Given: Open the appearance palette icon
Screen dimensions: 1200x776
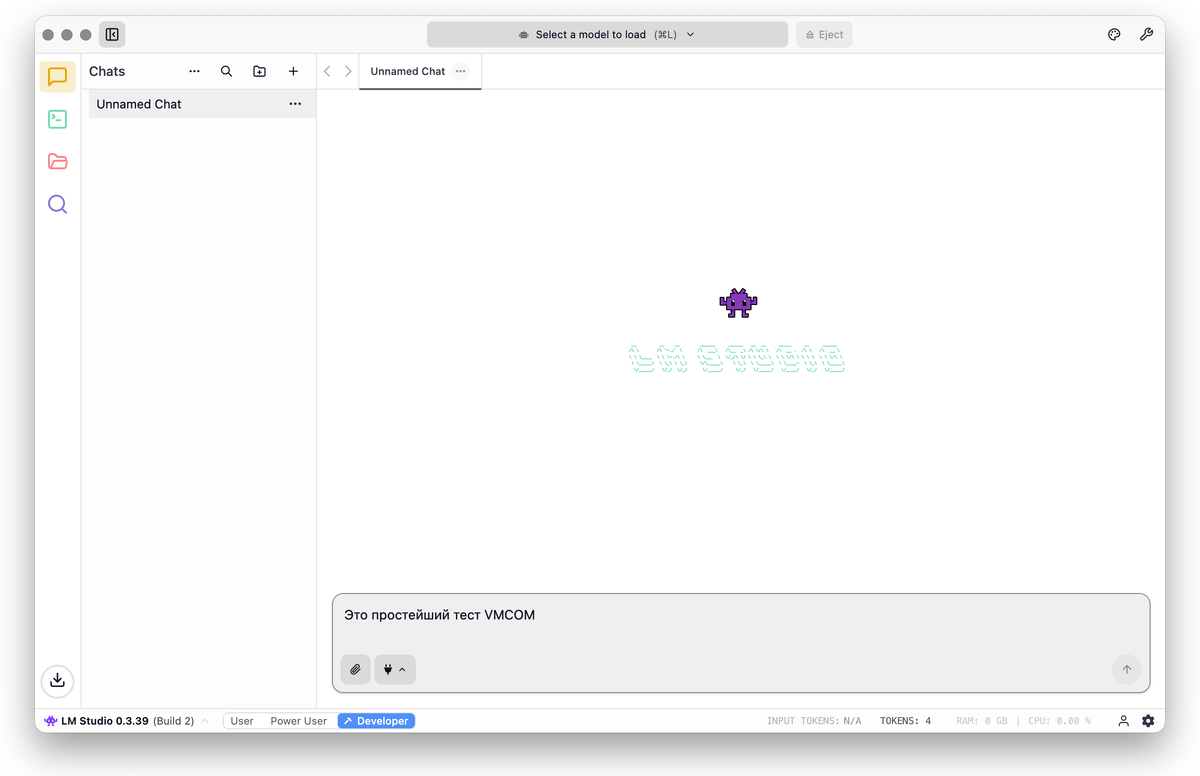Looking at the screenshot, I should point(1114,34).
